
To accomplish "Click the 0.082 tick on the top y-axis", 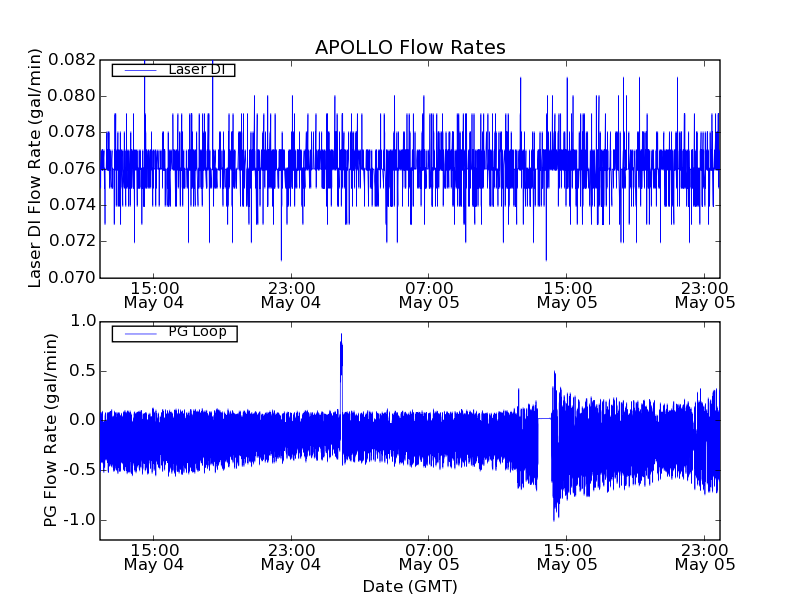I will [x=75, y=60].
